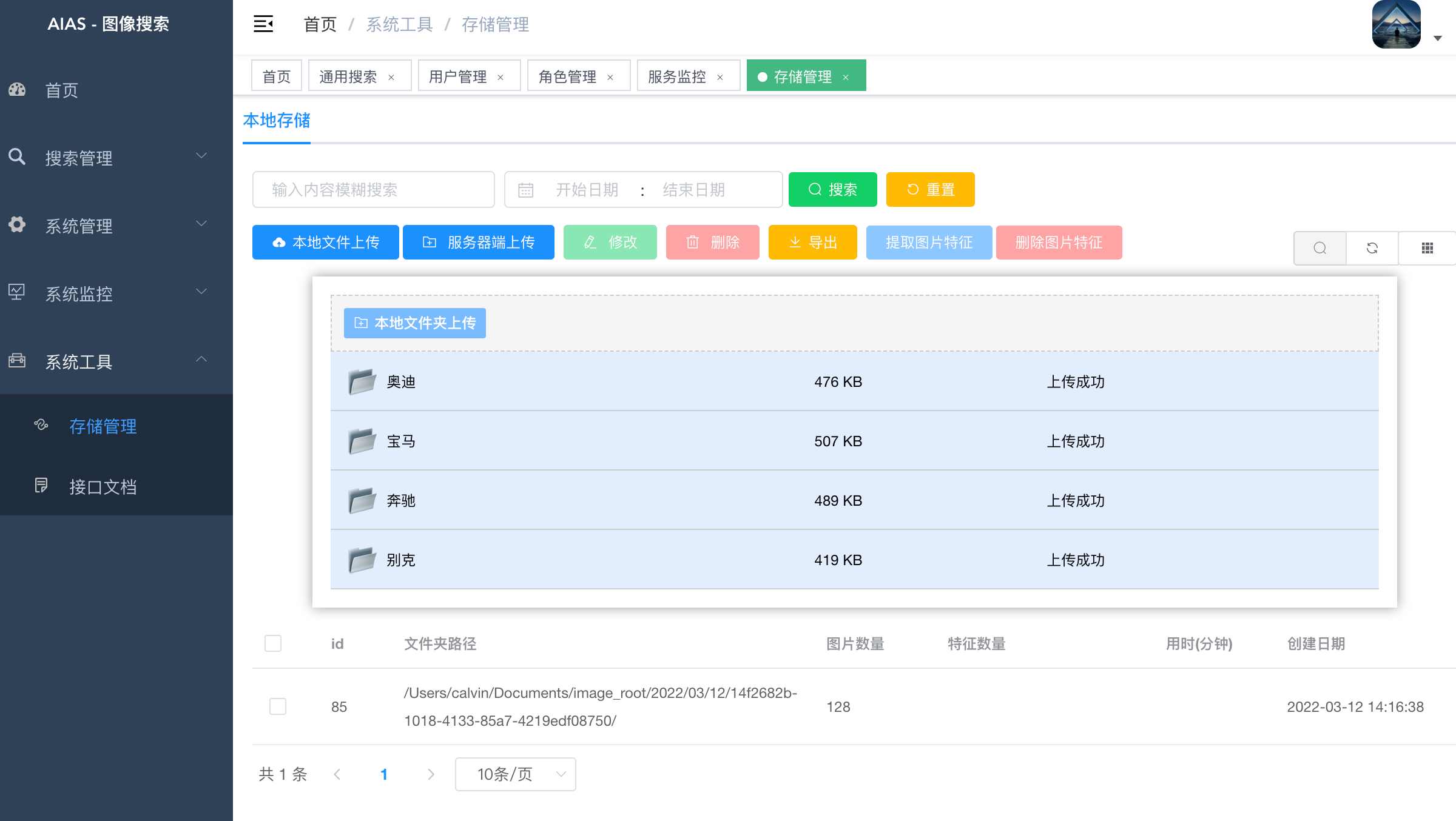Viewport: 1456px width, 821px height.
Task: Click the refresh table icon
Action: pyautogui.click(x=1372, y=248)
